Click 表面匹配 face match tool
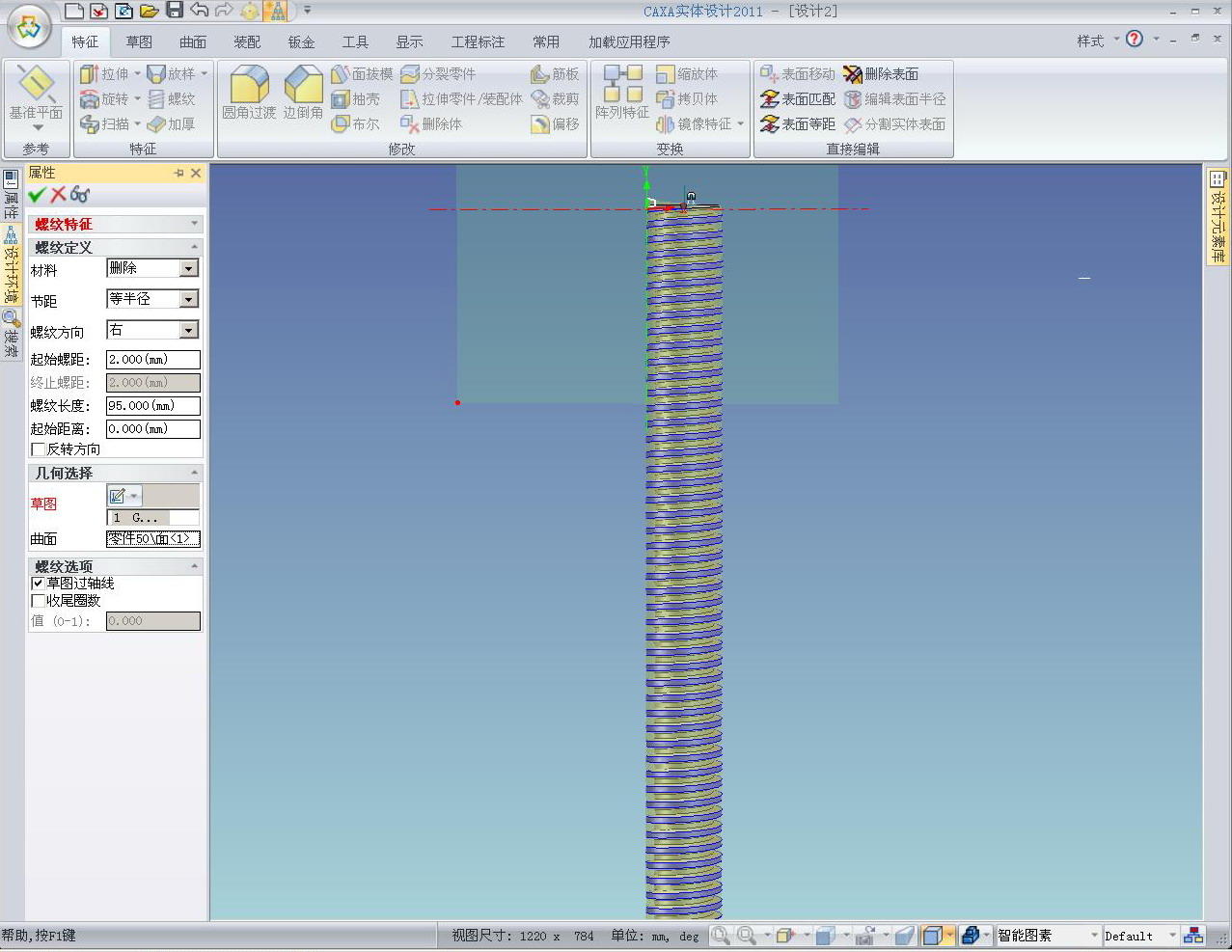1232x952 pixels. [797, 99]
